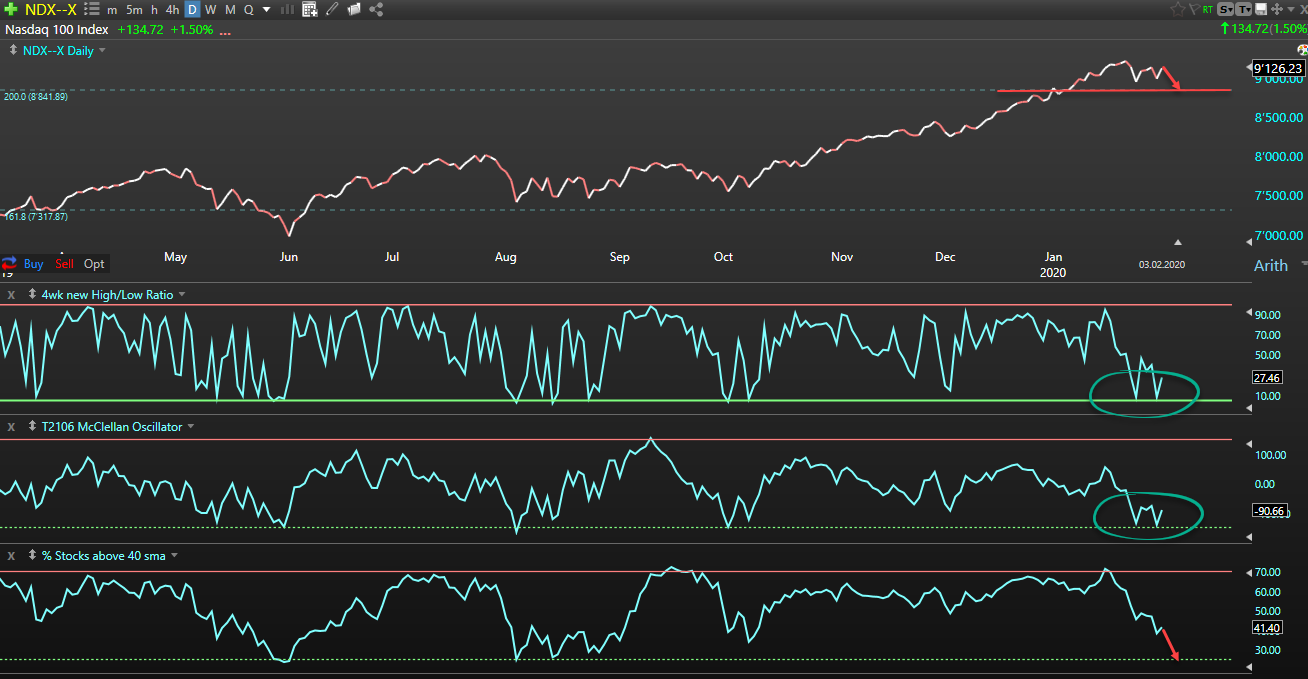Flag the symbol using the flag icon
Screen dimensions: 1308x679
1192,9
